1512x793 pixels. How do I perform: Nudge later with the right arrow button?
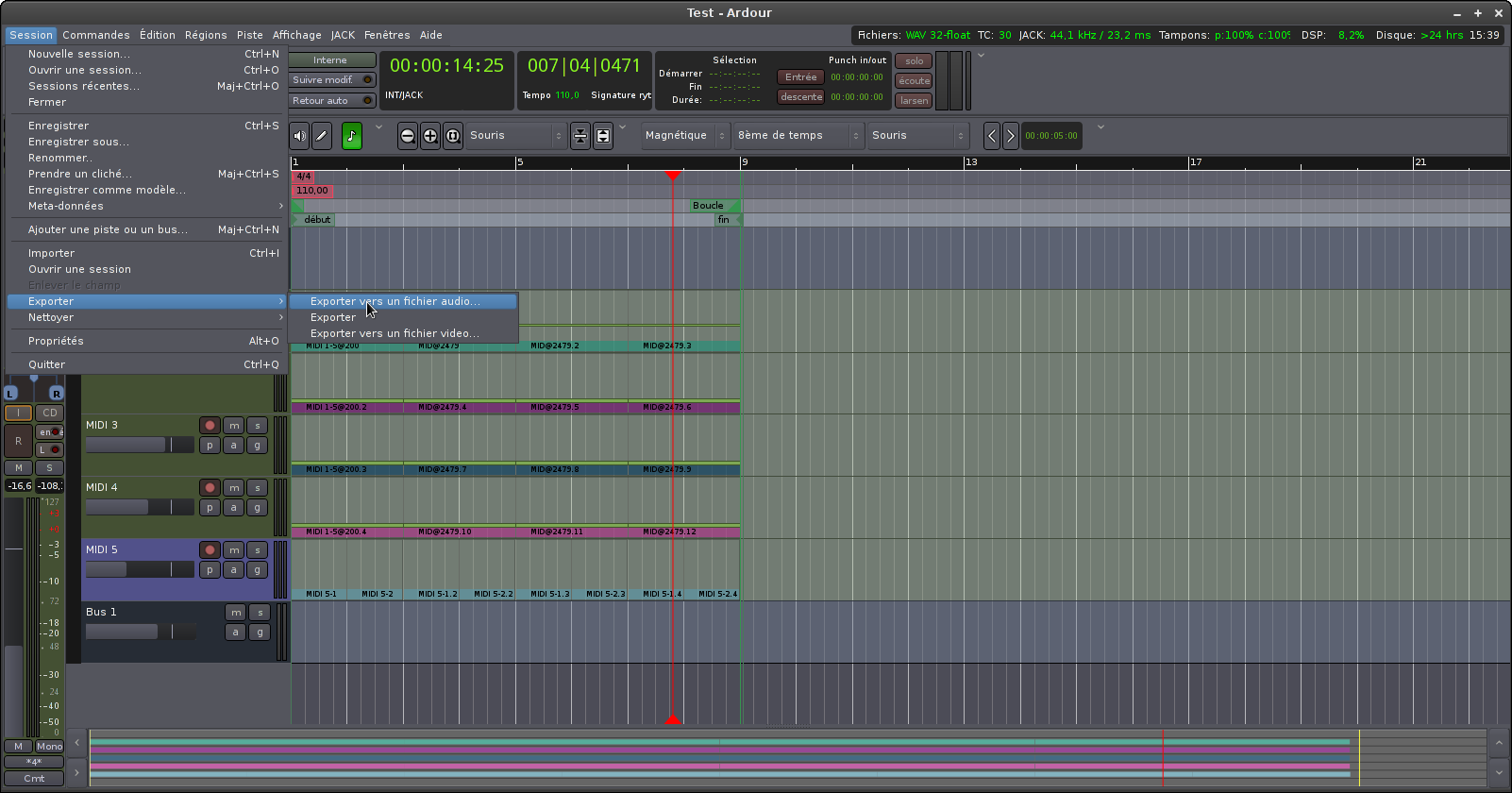[1010, 136]
